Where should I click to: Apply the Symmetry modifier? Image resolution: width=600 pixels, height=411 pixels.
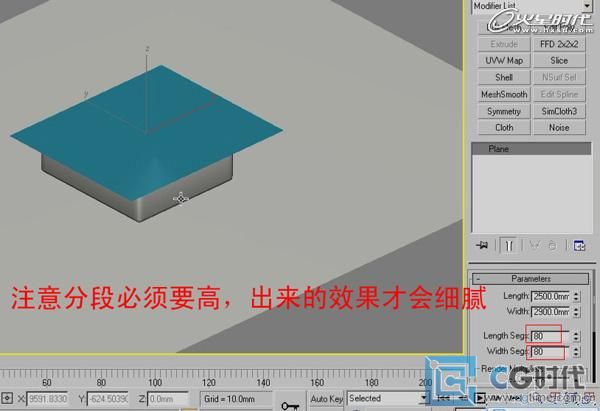coord(504,111)
